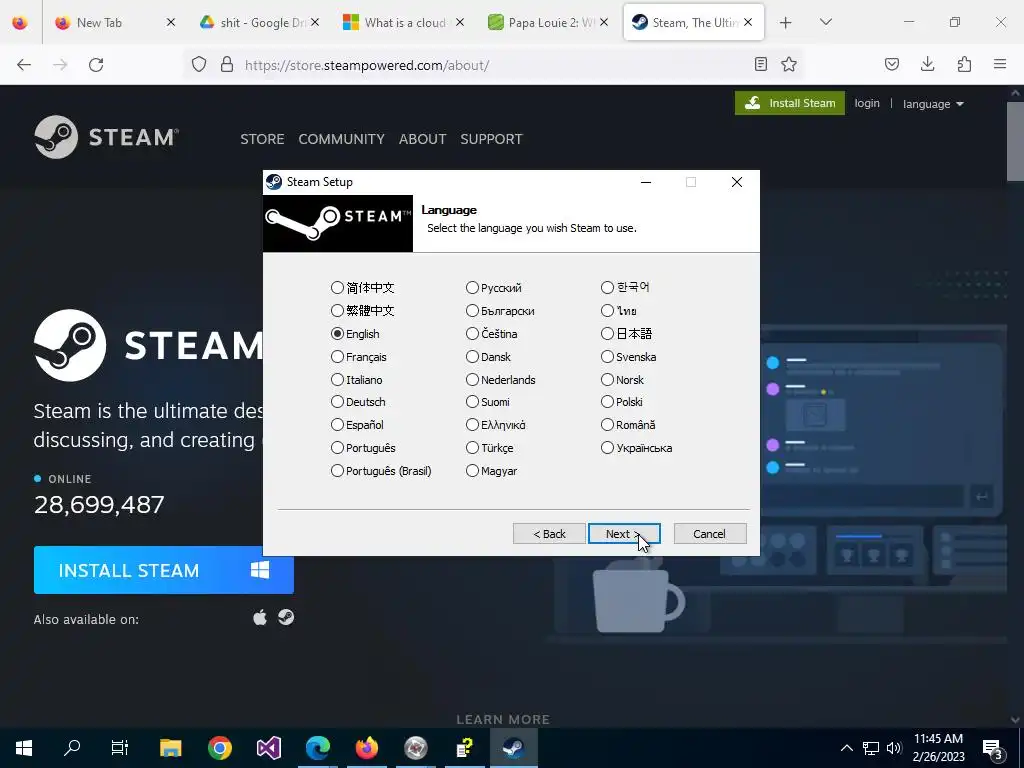Pick Deutsch as the language
Screen dimensions: 1024x768
pos(358,402)
